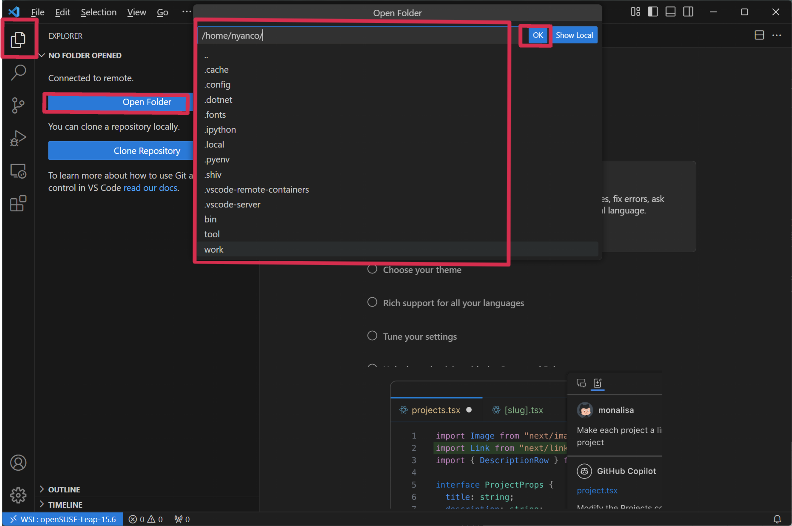Click the split editor layout icon
The image size is (792, 526).
click(x=759, y=35)
